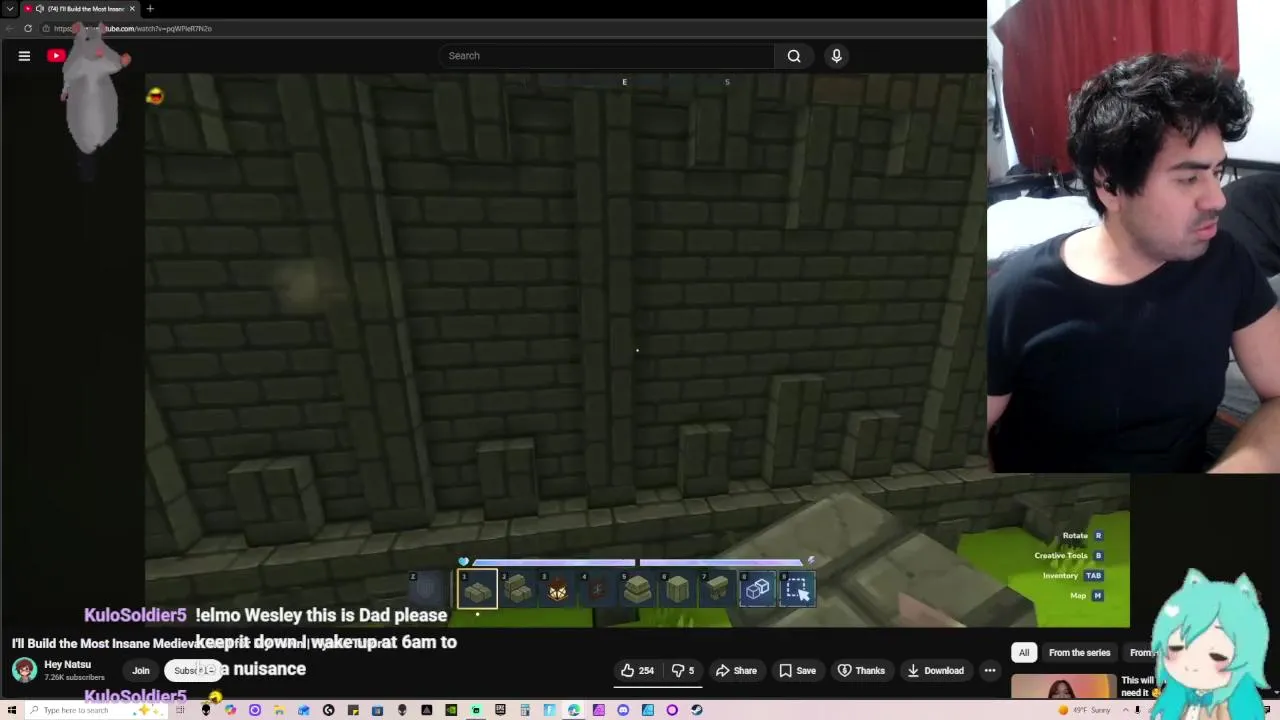Select the cube paste tool in hotbar

[x=757, y=589]
